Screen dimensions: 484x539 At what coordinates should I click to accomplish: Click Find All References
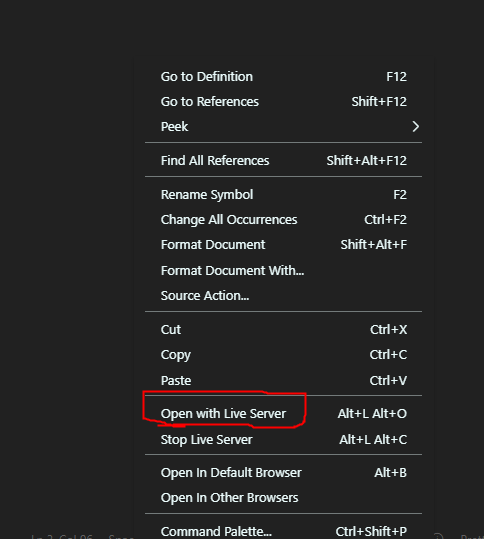coord(284,161)
